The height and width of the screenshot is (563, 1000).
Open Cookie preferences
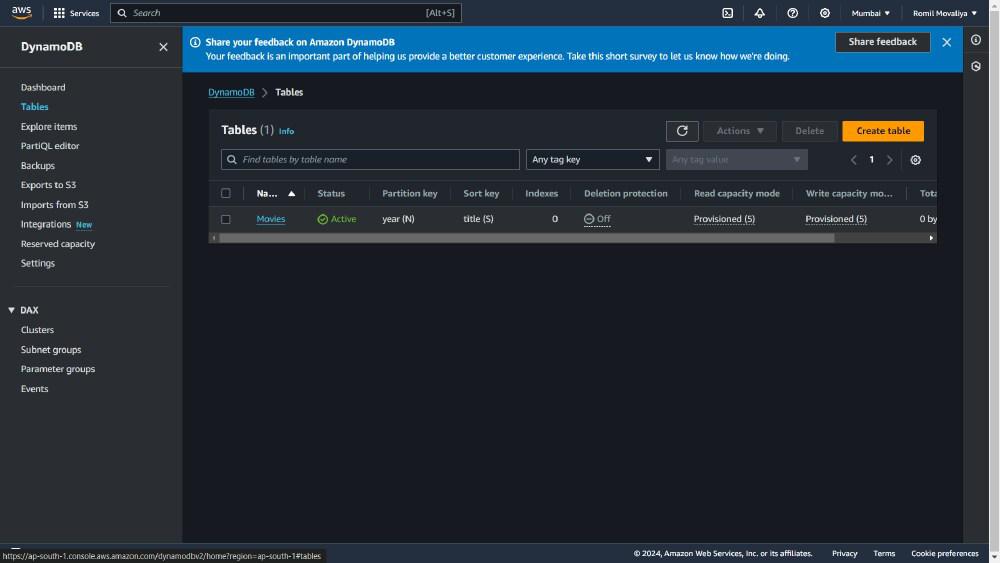tap(945, 553)
